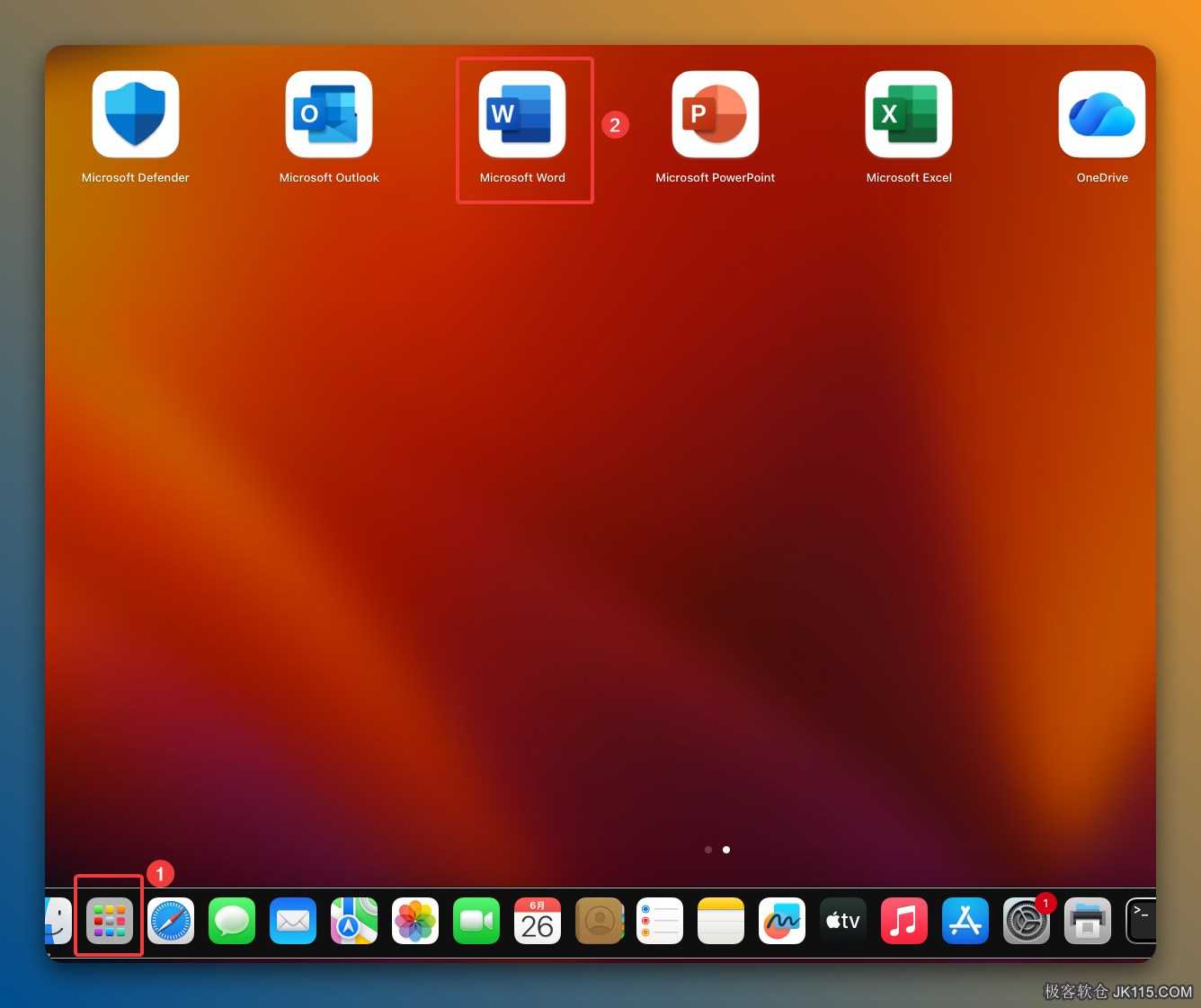The image size is (1201, 1008).
Task: Open Microsoft Defender app
Action: [136, 114]
